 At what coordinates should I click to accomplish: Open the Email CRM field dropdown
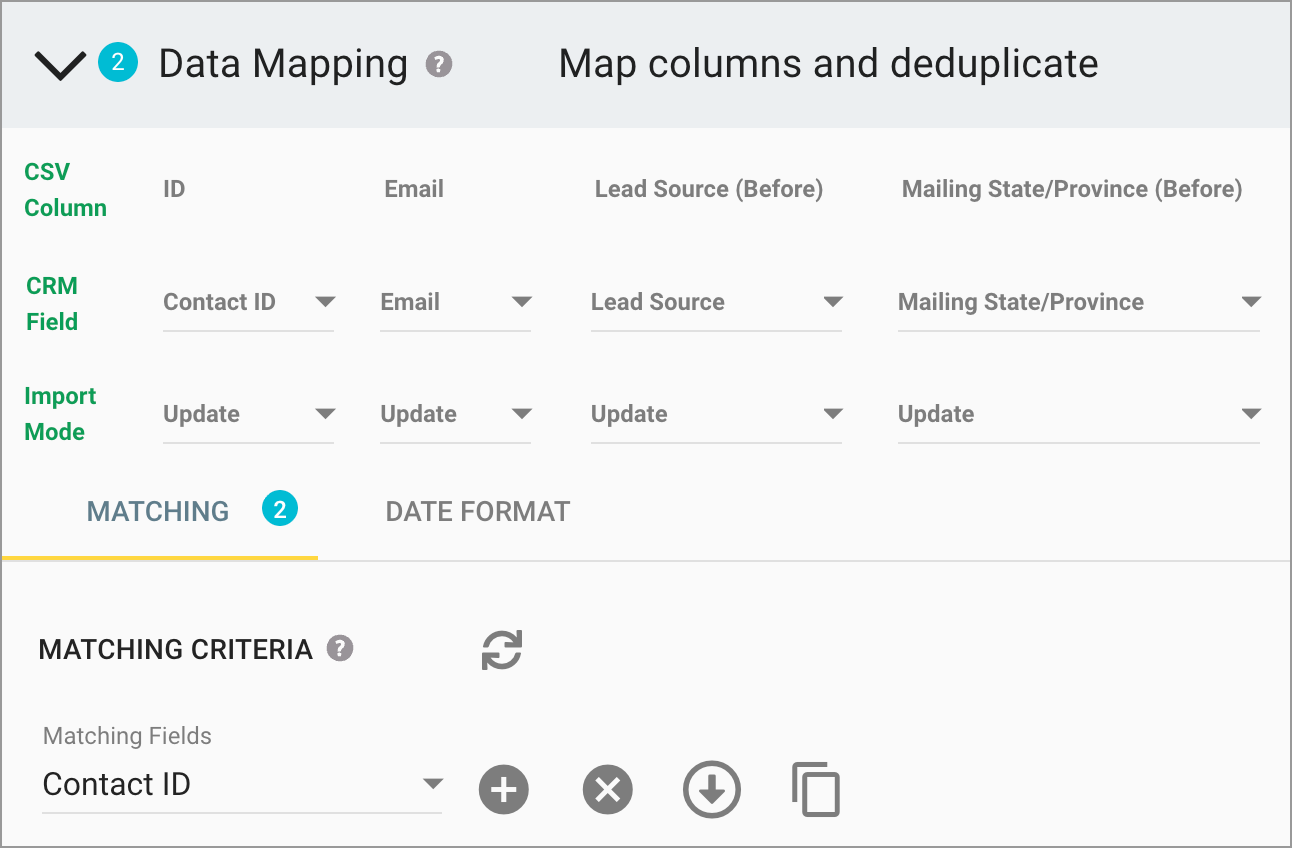tap(521, 302)
